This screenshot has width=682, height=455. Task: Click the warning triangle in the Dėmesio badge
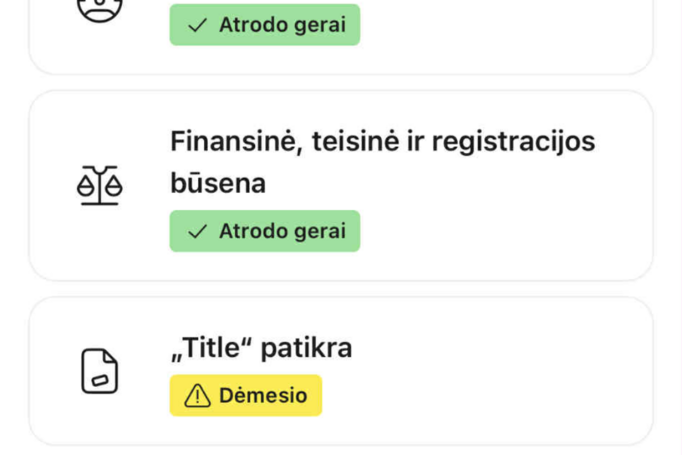(198, 396)
